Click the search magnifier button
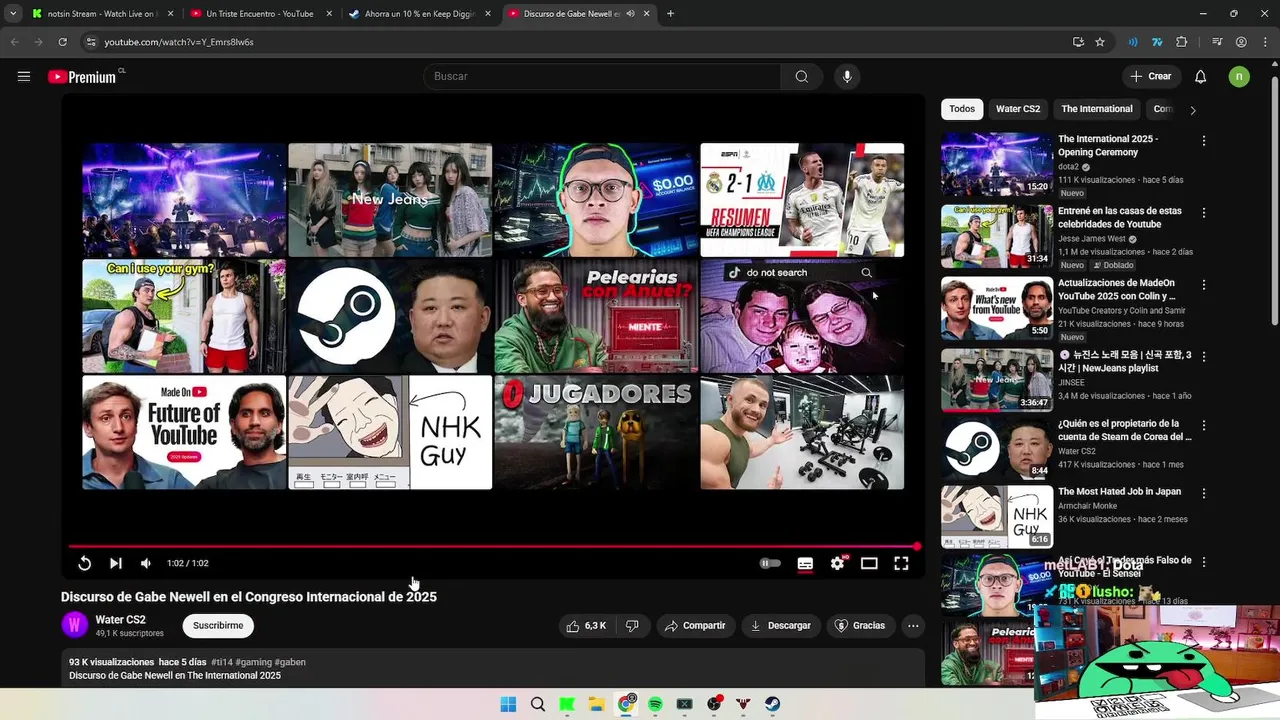This screenshot has width=1280, height=720. click(x=801, y=76)
